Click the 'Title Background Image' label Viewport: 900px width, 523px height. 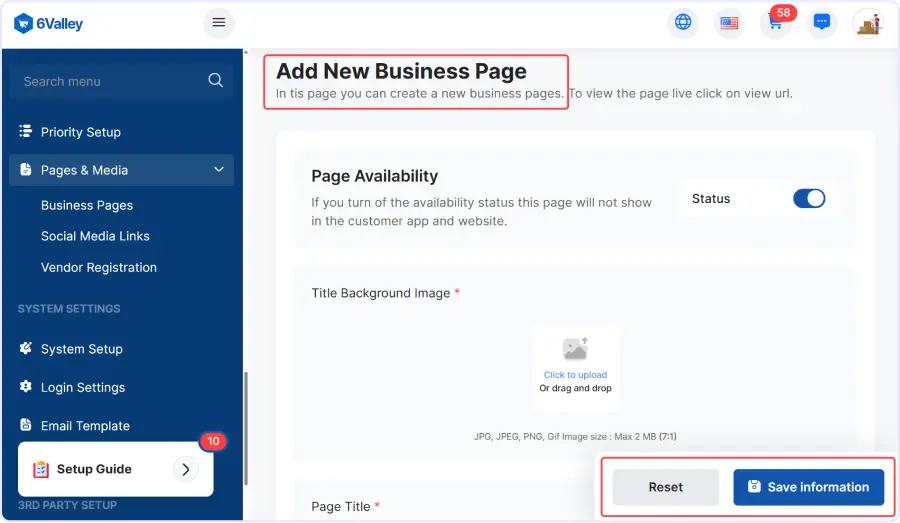tap(381, 293)
